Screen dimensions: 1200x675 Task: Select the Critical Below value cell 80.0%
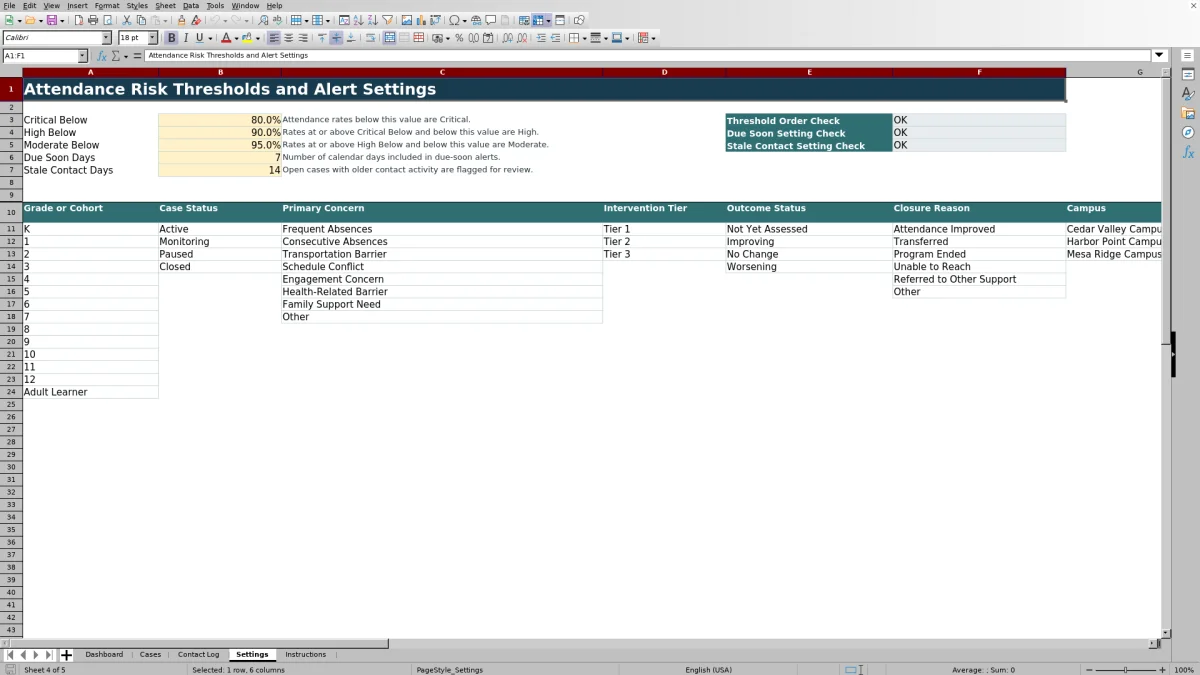[220, 120]
